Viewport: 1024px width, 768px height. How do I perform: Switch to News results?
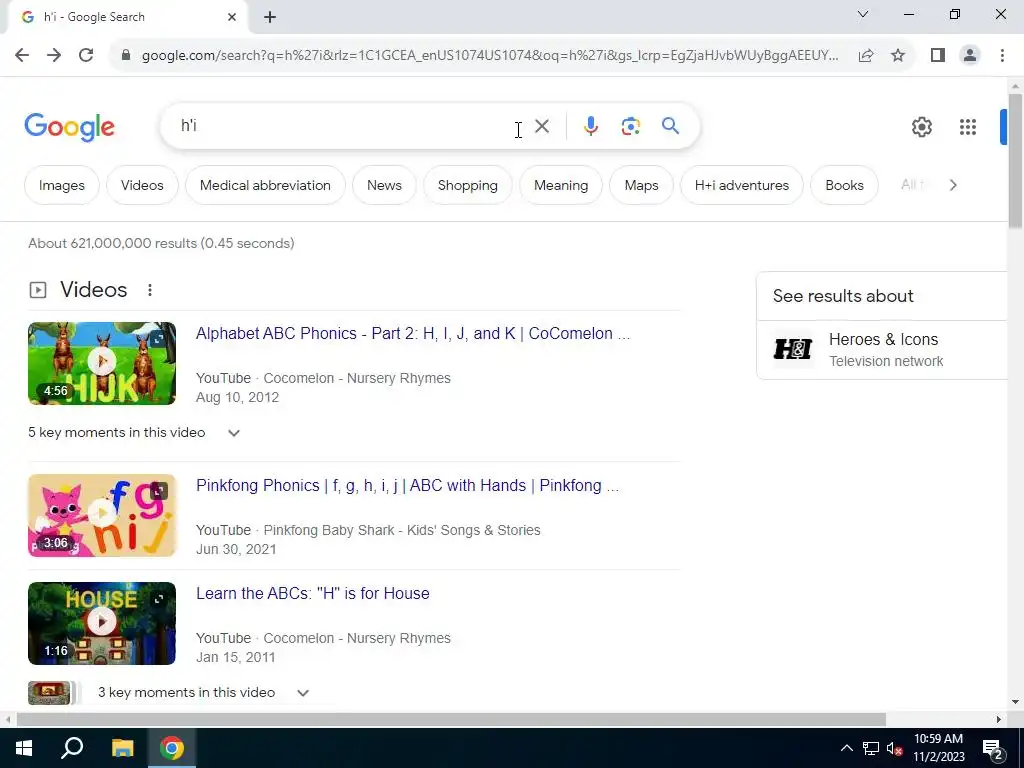(x=384, y=185)
